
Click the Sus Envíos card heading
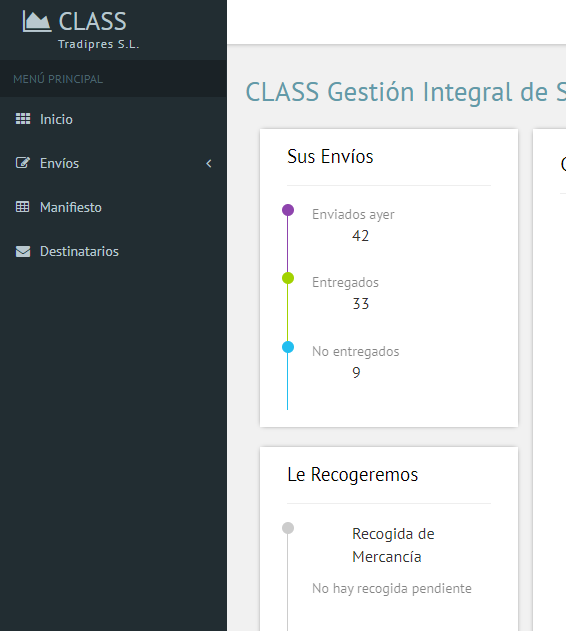click(x=331, y=157)
